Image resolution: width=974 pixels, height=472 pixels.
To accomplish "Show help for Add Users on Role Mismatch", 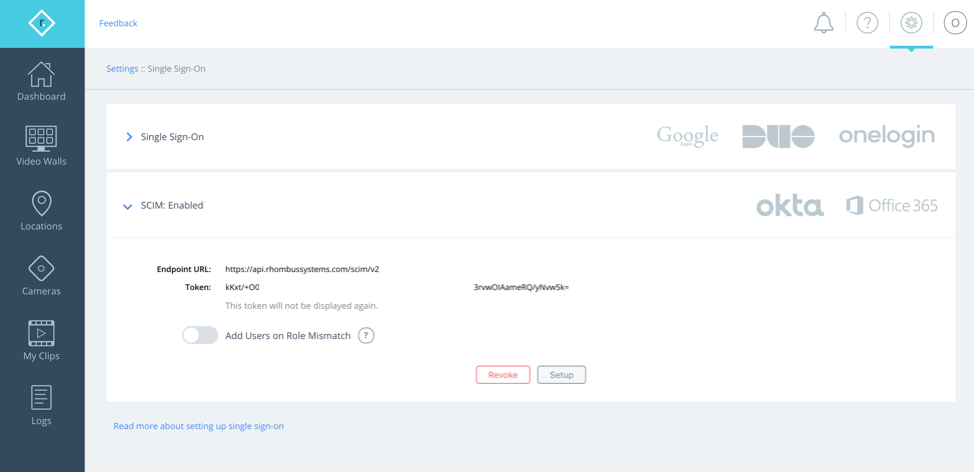I will (366, 336).
